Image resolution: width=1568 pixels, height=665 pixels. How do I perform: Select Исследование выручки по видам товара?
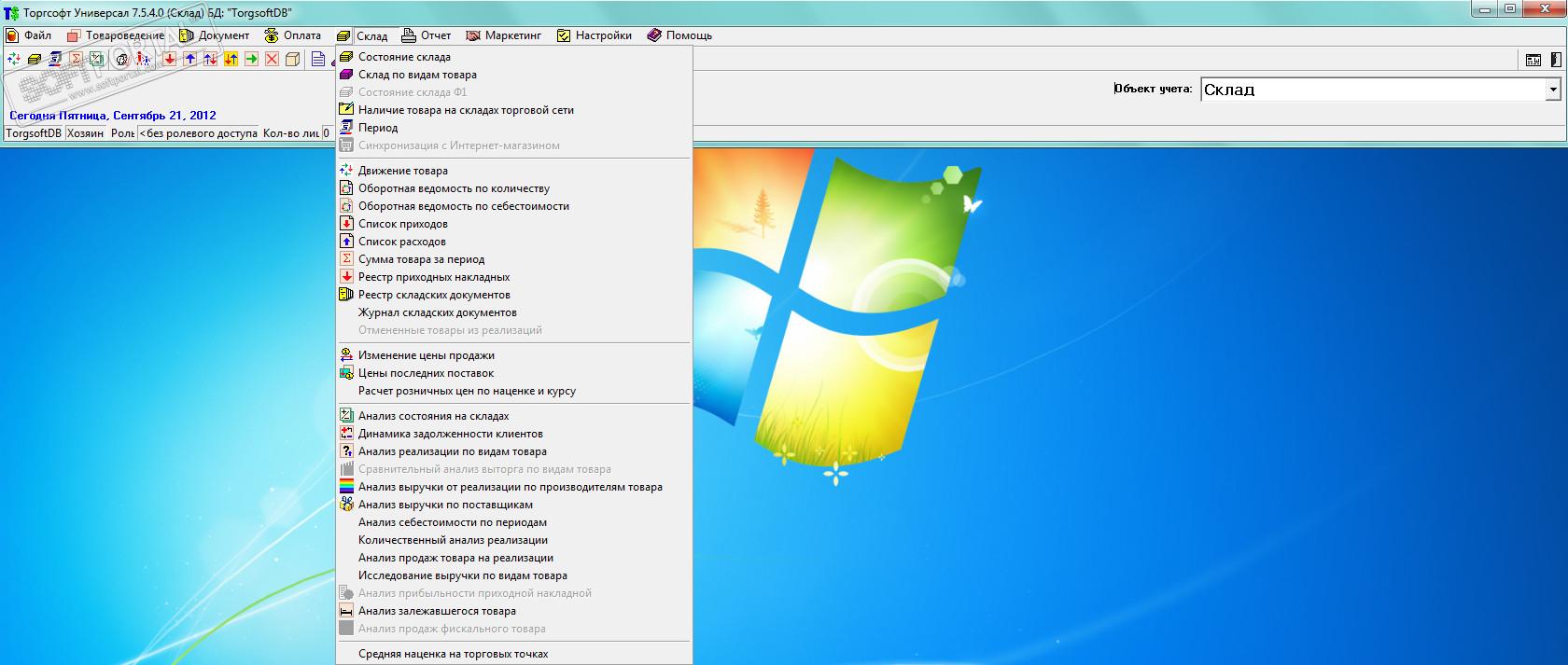click(513, 575)
